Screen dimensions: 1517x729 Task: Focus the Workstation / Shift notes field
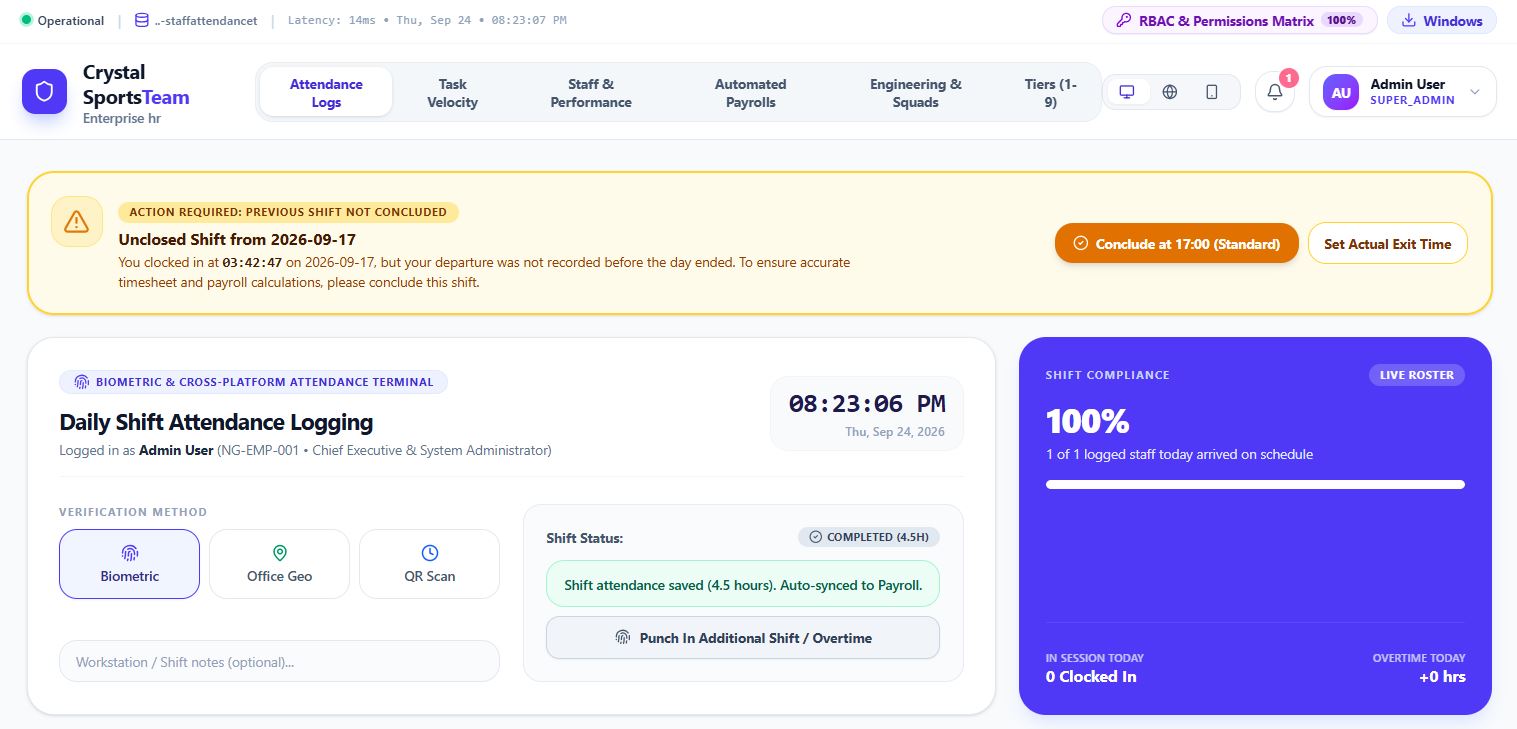[279, 661]
